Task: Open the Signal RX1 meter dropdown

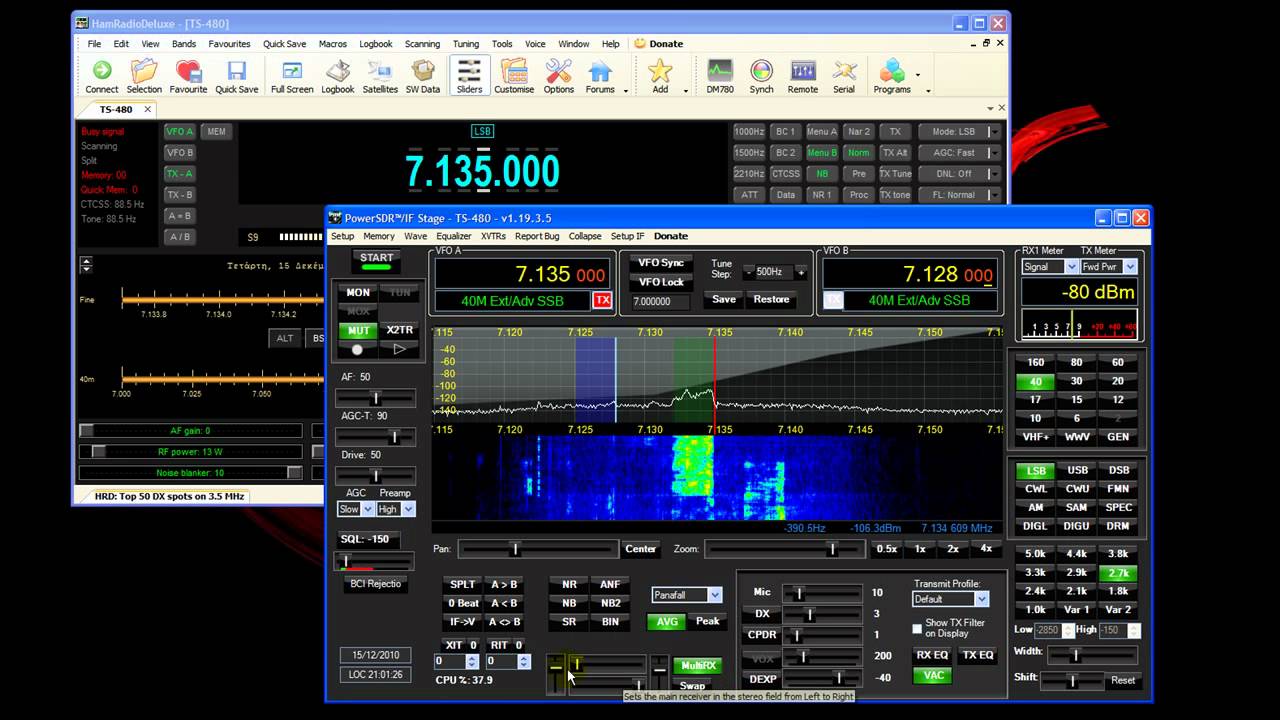Action: 1071,267
